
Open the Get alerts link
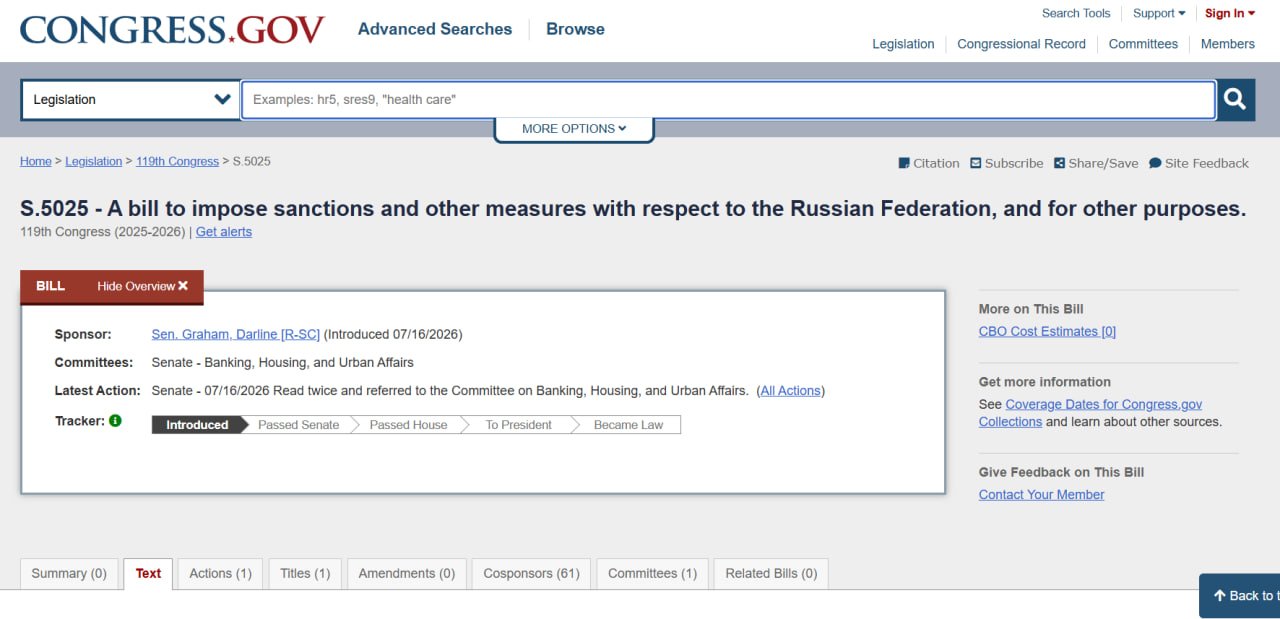click(224, 232)
